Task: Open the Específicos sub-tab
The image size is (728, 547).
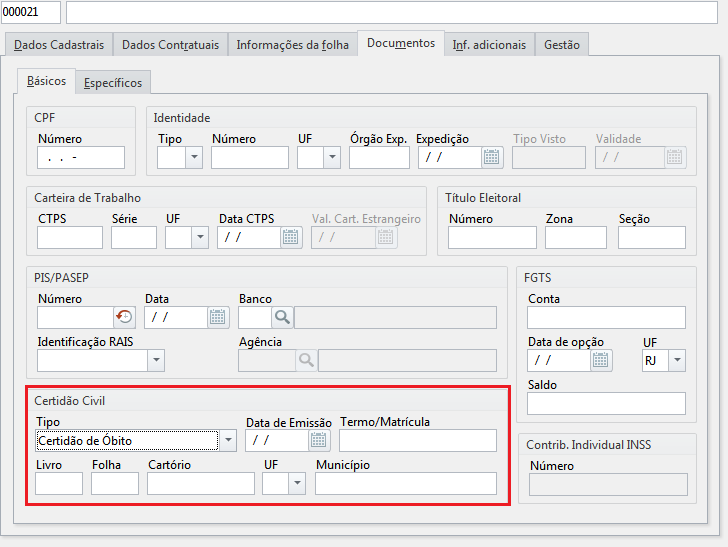Action: [x=113, y=83]
